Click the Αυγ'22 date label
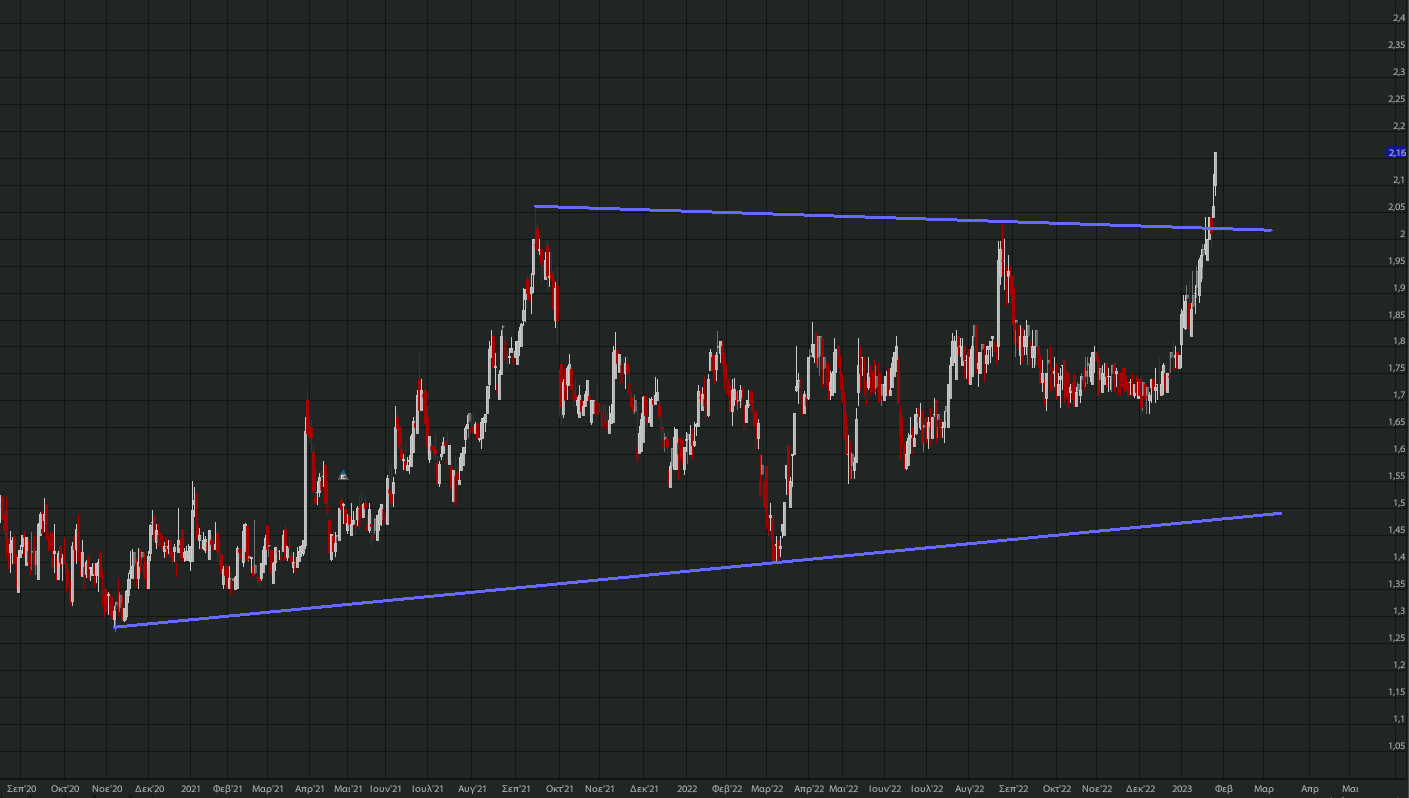This screenshot has width=1409, height=798. (x=970, y=789)
